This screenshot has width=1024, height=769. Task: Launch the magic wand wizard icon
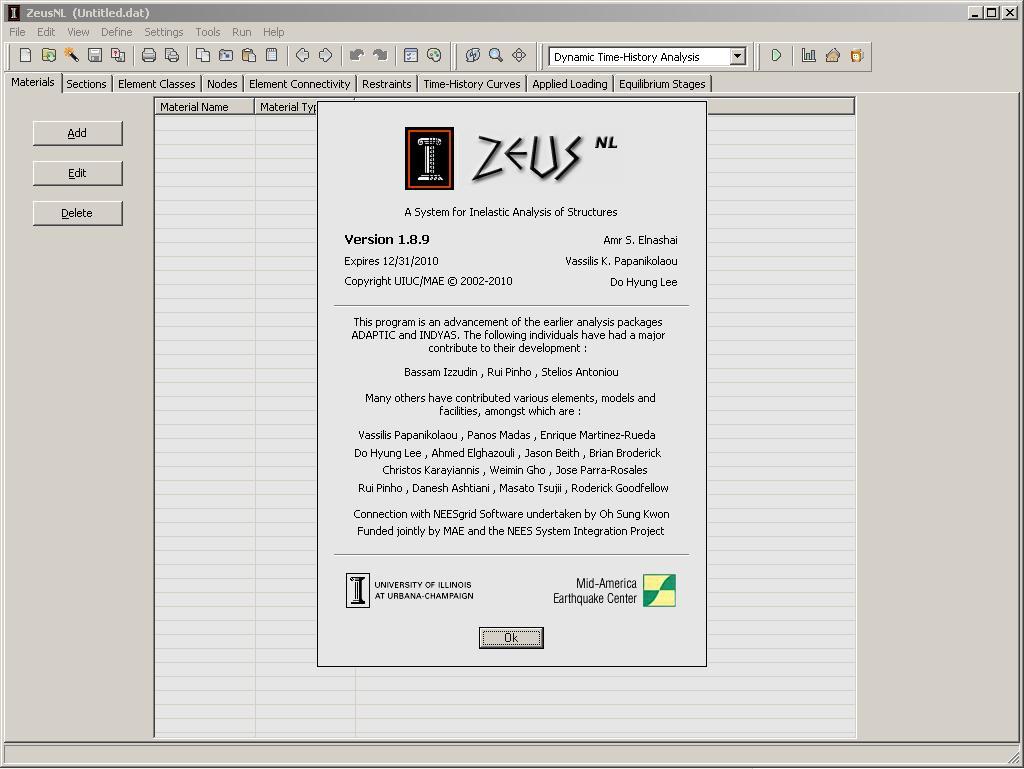[x=71, y=55]
